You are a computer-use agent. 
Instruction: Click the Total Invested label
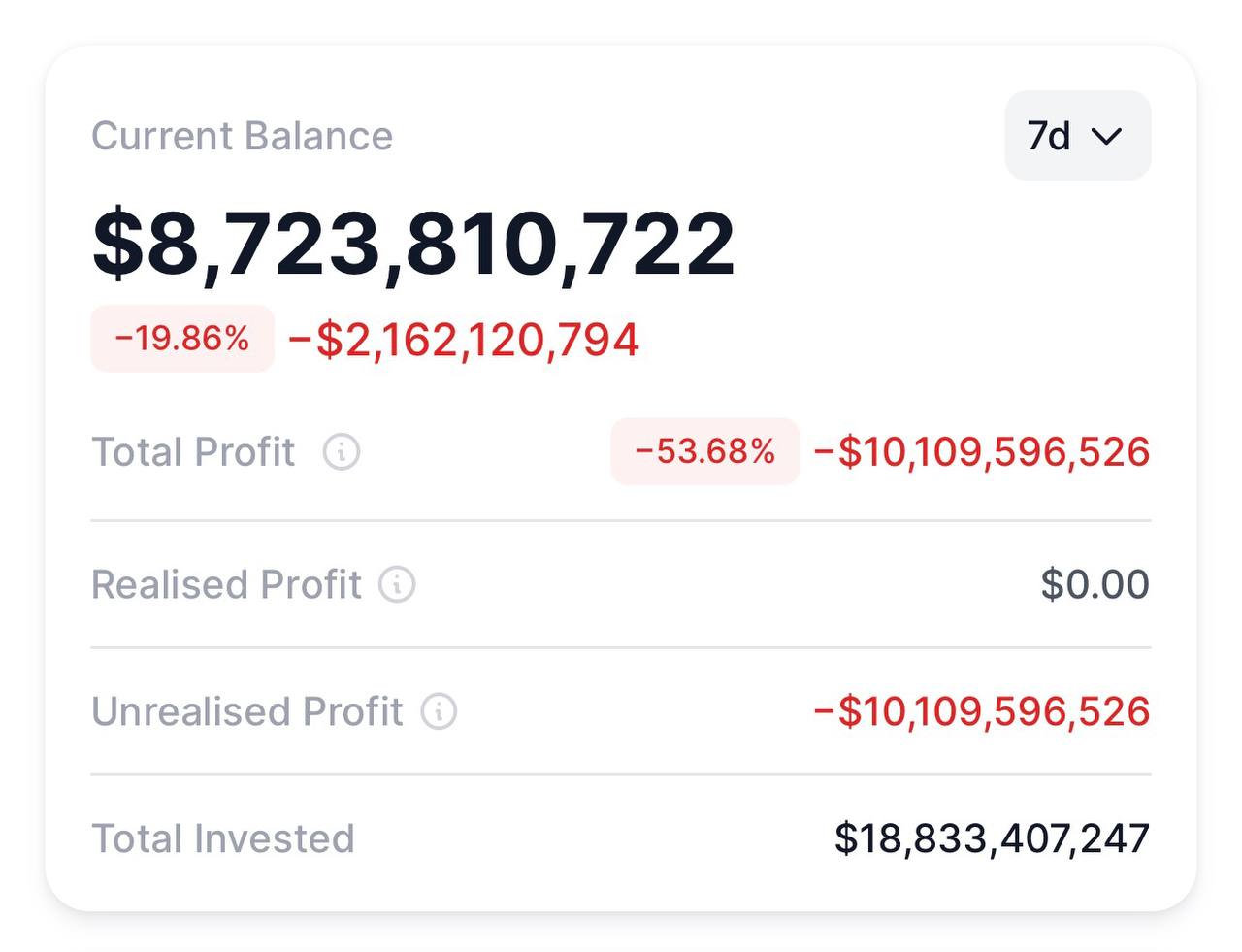[223, 838]
